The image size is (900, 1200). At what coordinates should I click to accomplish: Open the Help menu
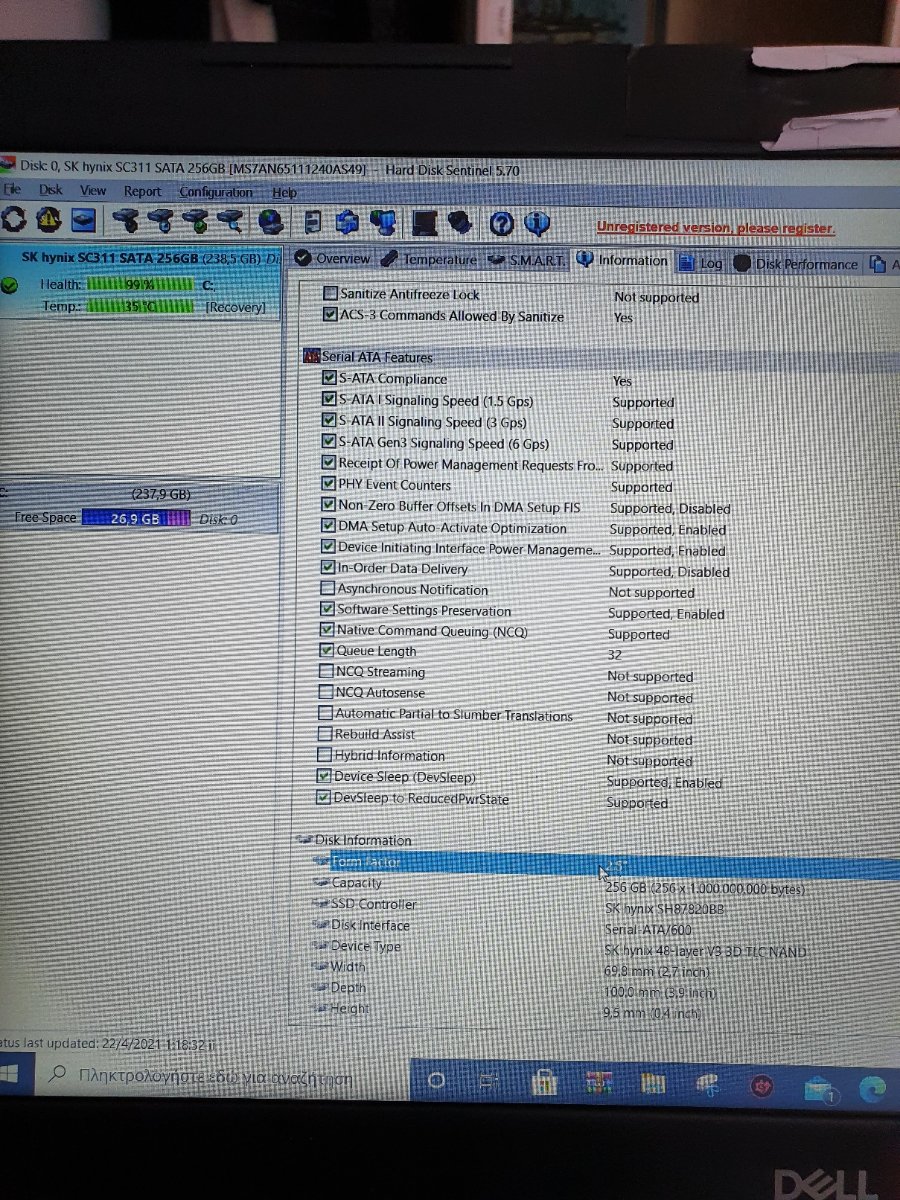click(284, 193)
